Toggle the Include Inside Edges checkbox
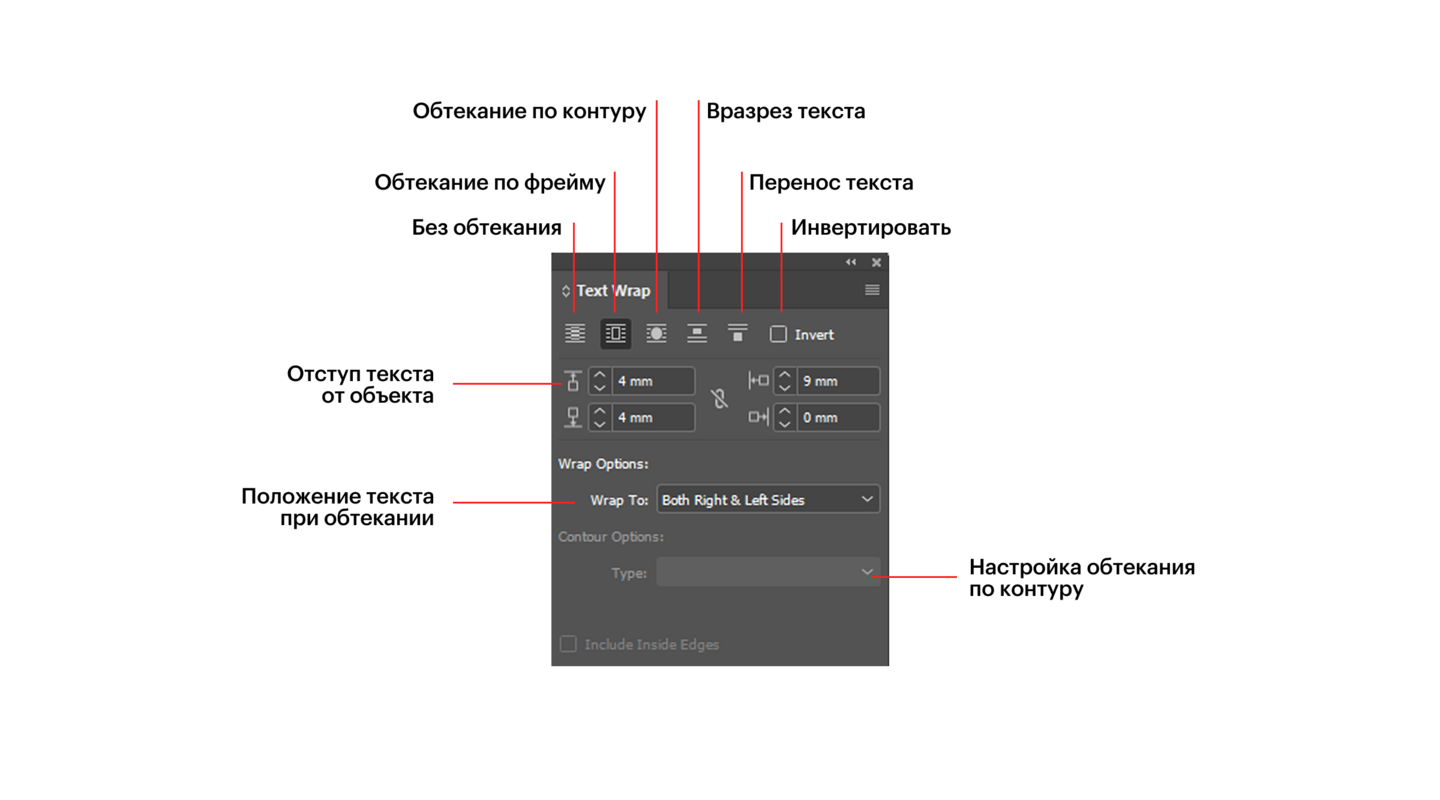The width and height of the screenshot is (1440, 800). [568, 644]
